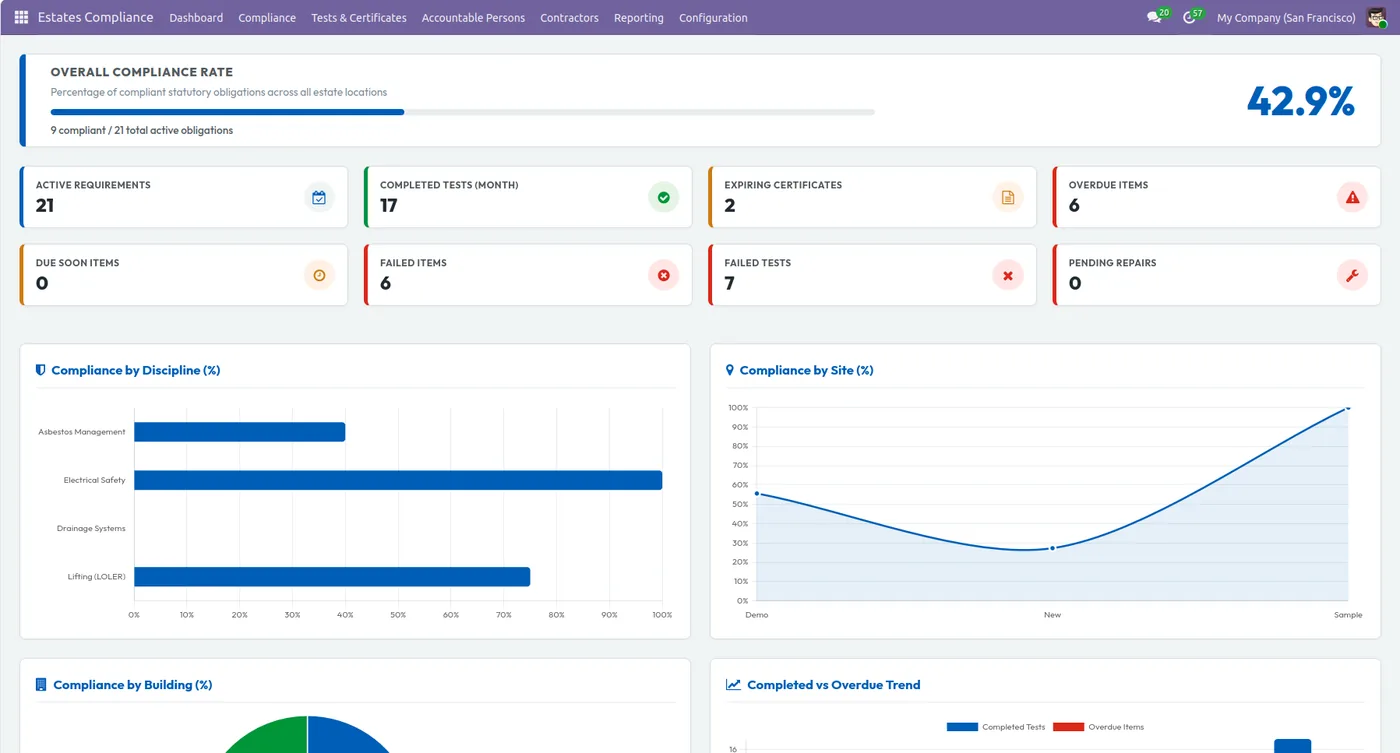1400x753 pixels.
Task: Click the Sample label on site chart axis
Action: [x=1348, y=615]
